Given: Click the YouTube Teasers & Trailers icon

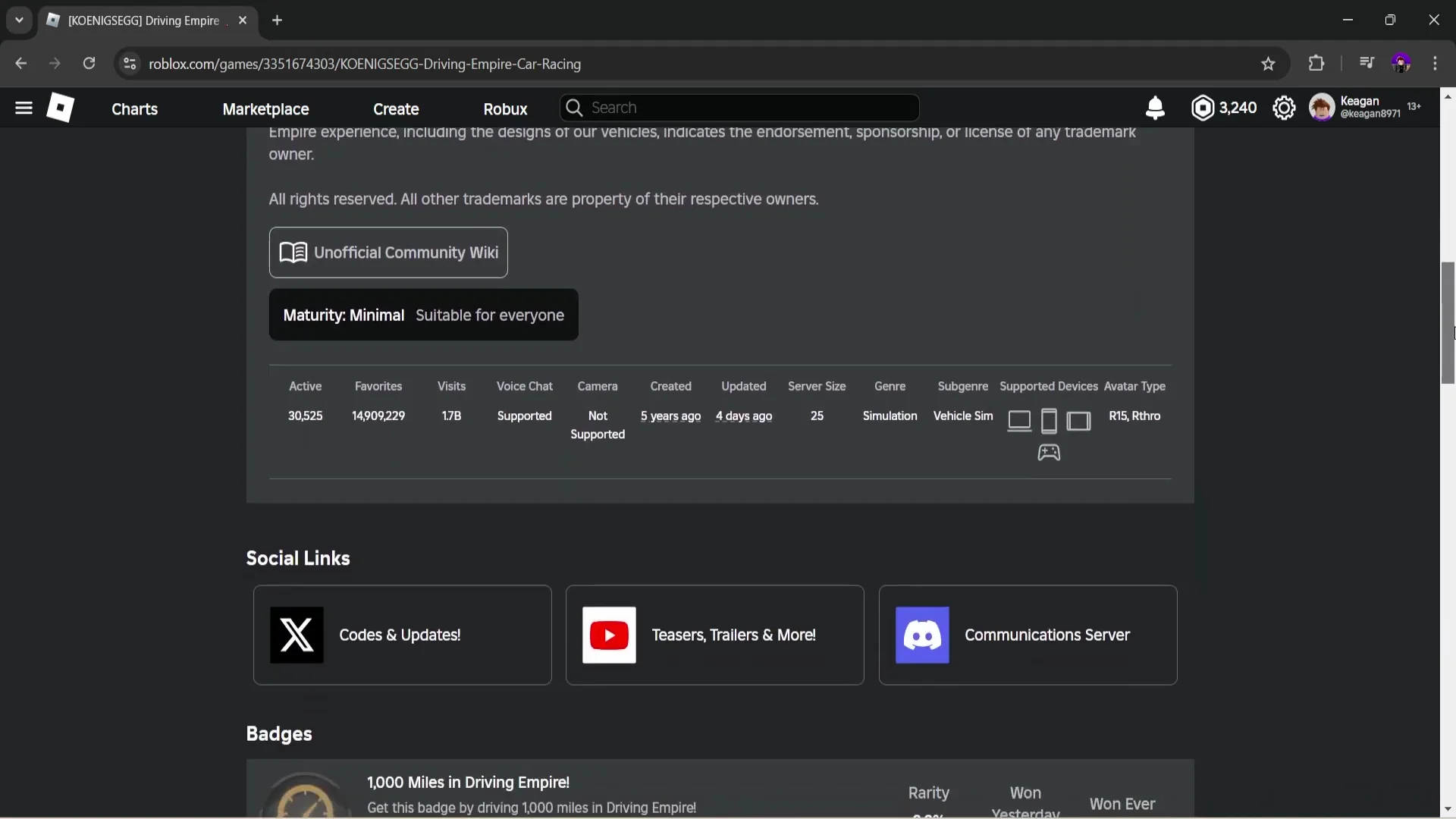Looking at the screenshot, I should pyautogui.click(x=609, y=635).
